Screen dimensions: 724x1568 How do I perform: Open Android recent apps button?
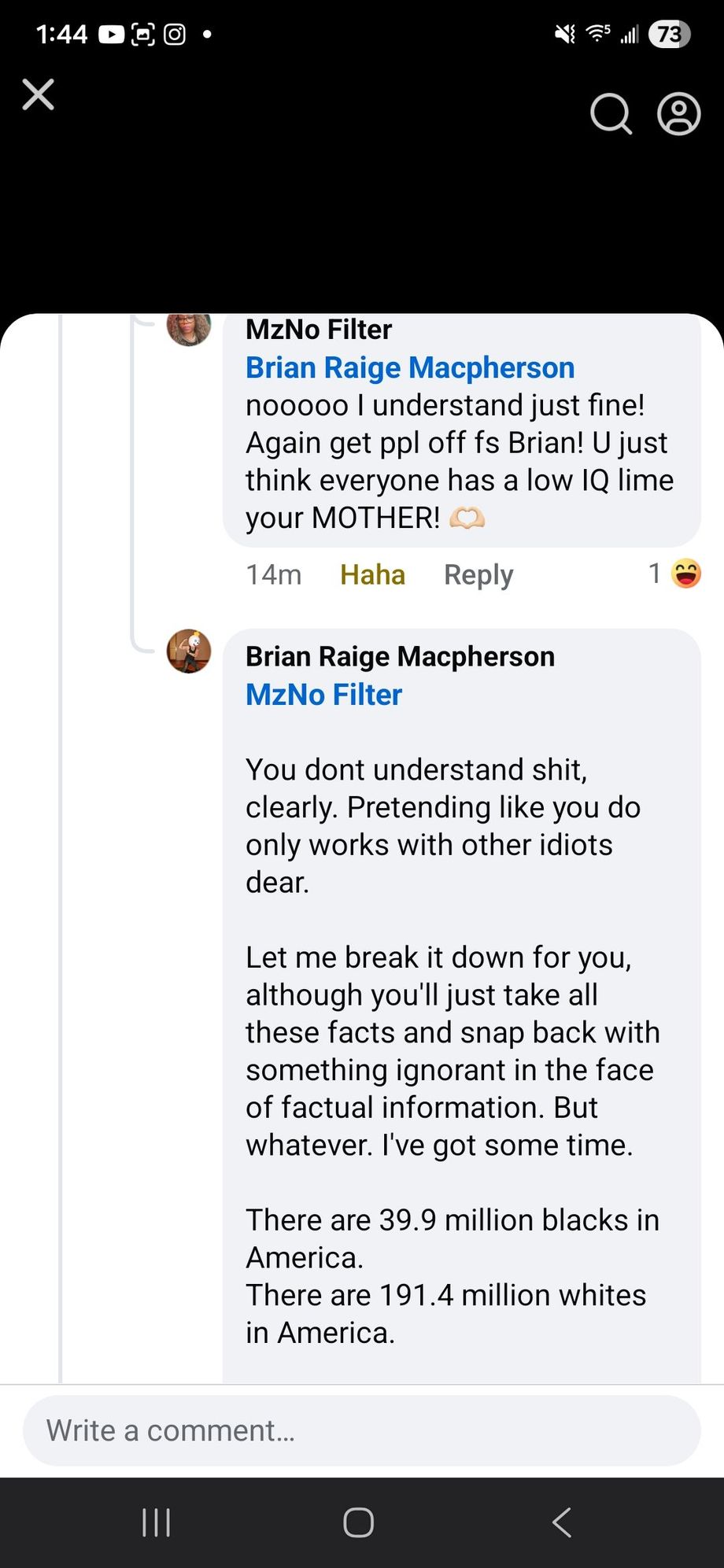click(x=156, y=1522)
